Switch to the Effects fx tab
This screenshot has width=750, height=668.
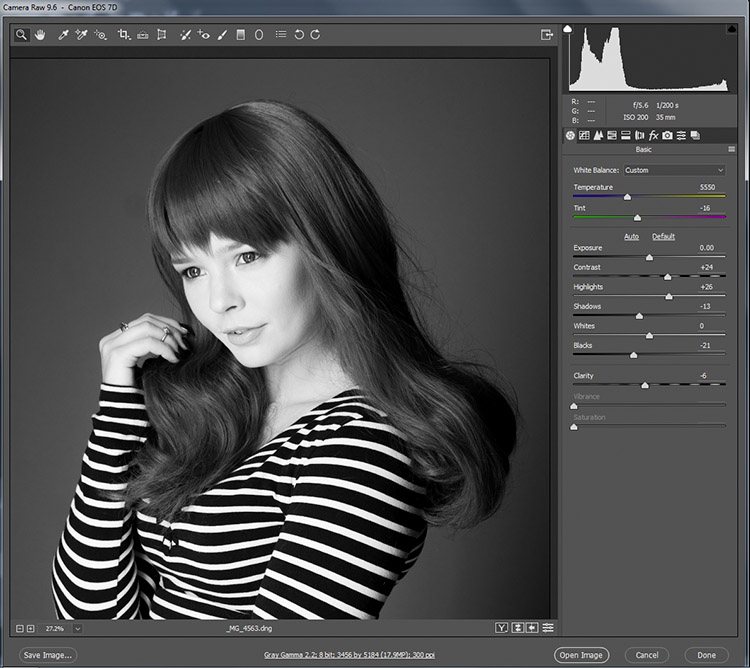tap(653, 135)
